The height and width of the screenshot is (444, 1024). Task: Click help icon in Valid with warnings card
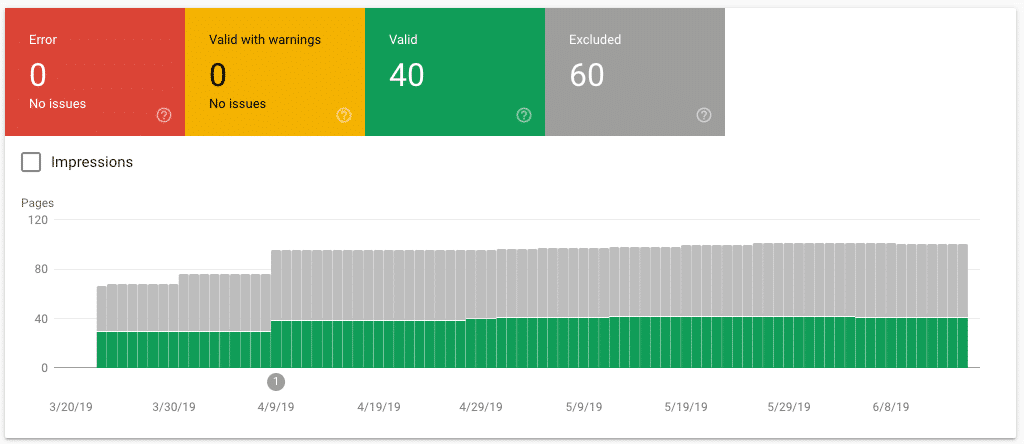click(x=344, y=115)
